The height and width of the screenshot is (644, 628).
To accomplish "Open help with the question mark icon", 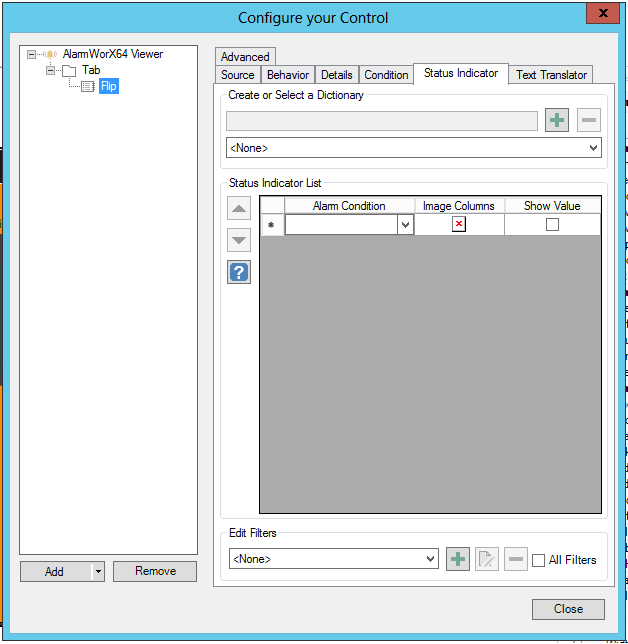I will pos(239,272).
